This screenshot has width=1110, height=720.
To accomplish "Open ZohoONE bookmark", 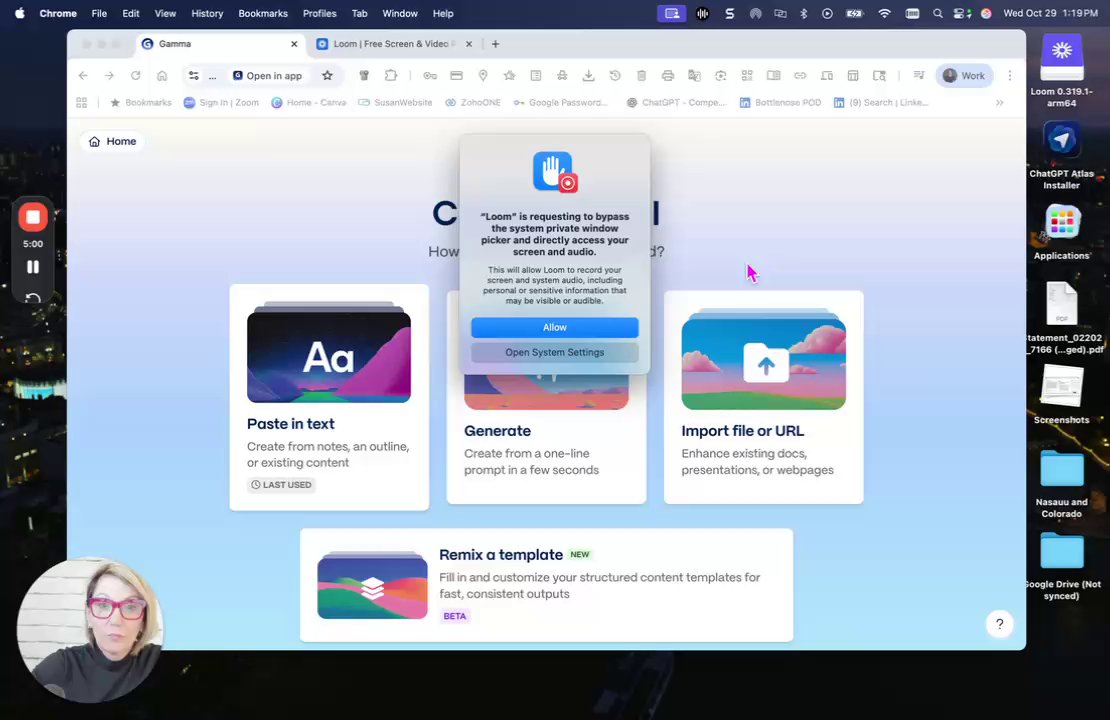I will tap(473, 103).
